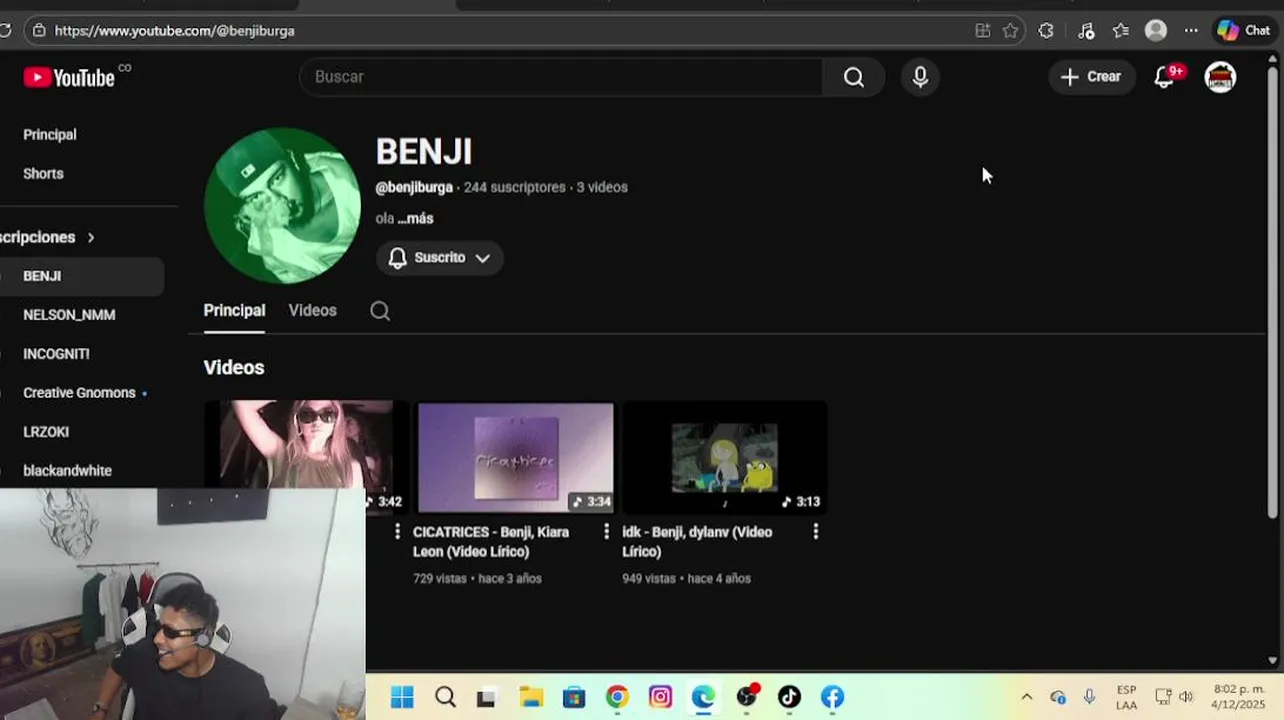1284x720 pixels.
Task: Open Windows Start menu
Action: click(402, 697)
